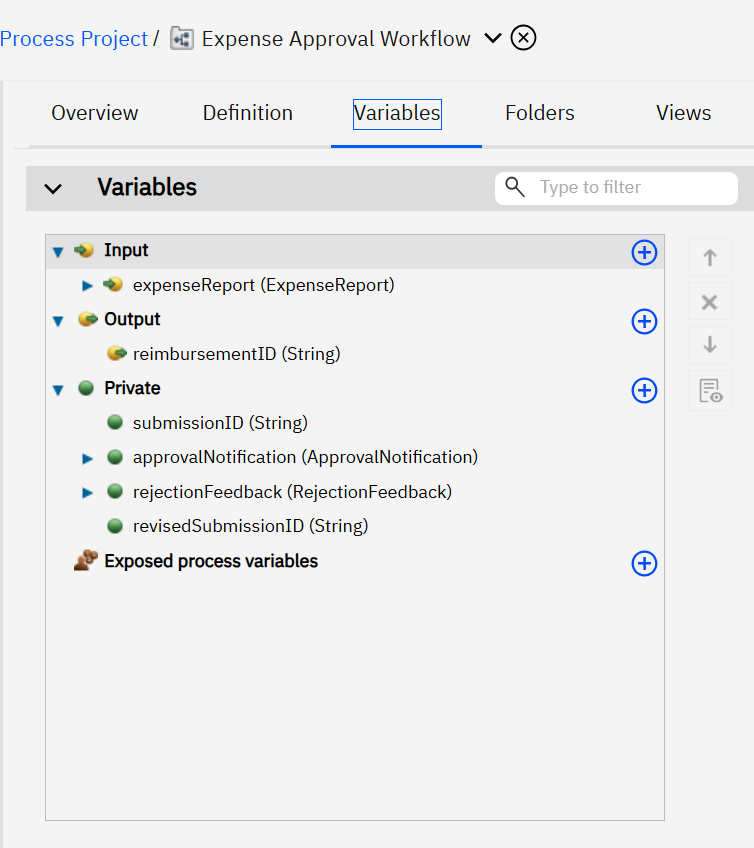
Task: Select expenseReport (ExpenseReport) variable
Action: 263,285
